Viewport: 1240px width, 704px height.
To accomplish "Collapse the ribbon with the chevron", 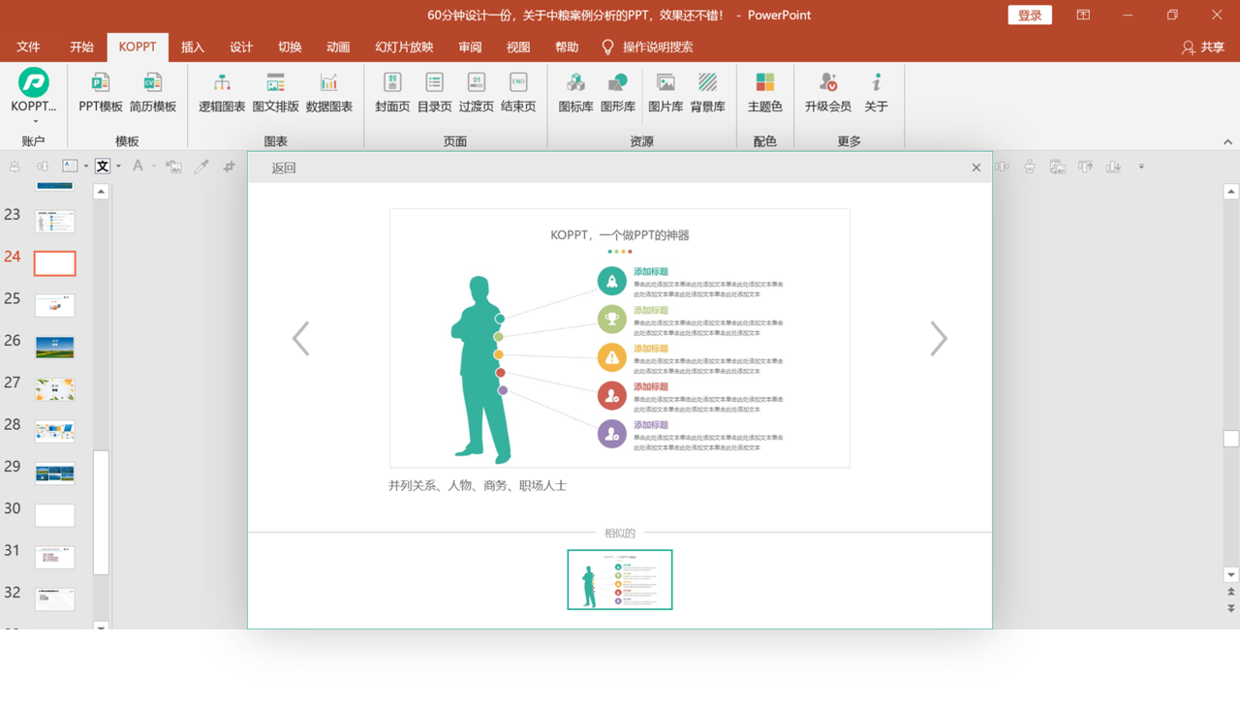I will pos(1228,142).
